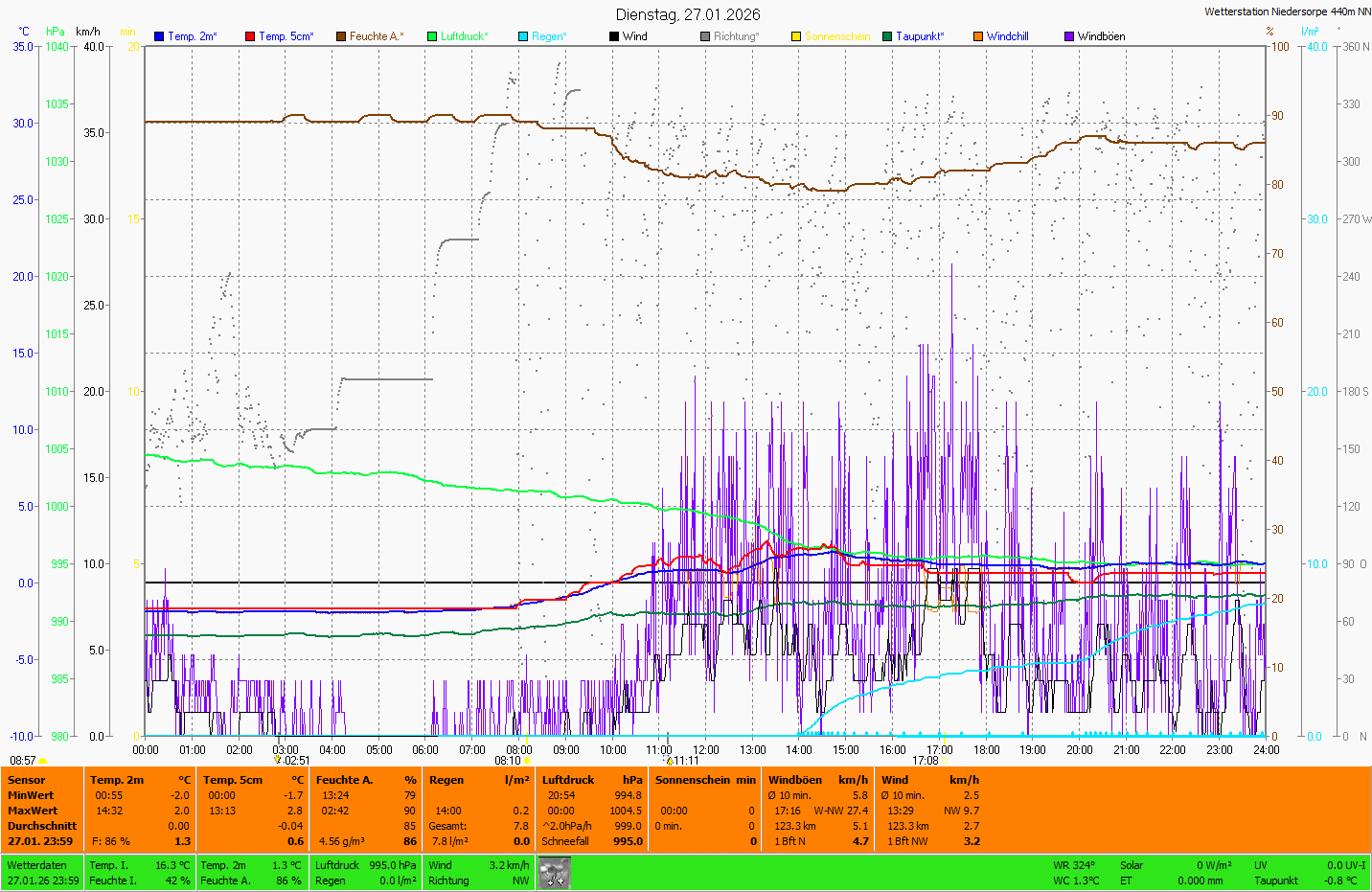The height and width of the screenshot is (892, 1372).
Task: Click the green Luftdruck legend square
Action: 432,36
